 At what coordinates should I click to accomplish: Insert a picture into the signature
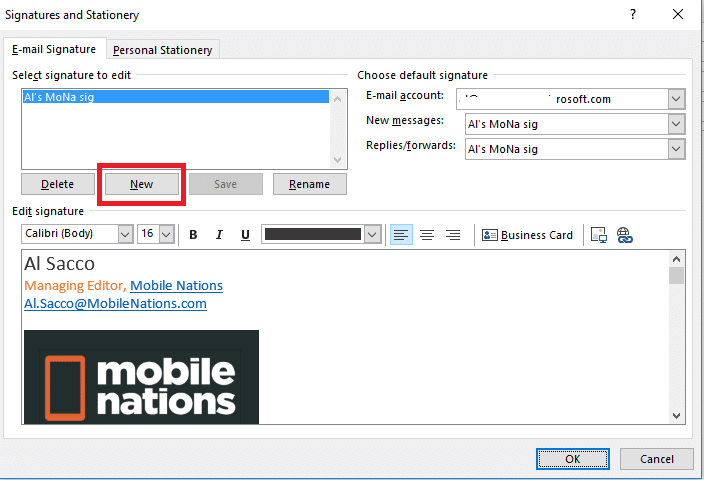(x=599, y=235)
